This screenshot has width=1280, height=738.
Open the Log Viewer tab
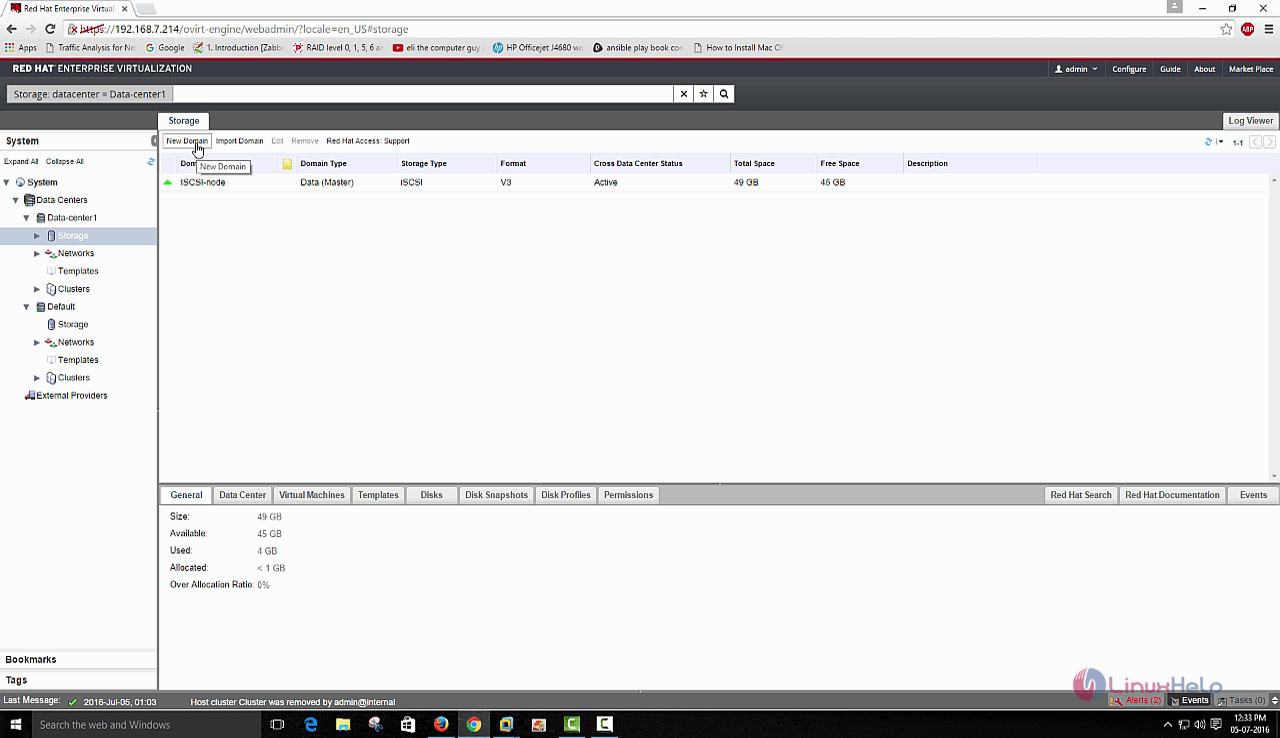[1251, 121]
